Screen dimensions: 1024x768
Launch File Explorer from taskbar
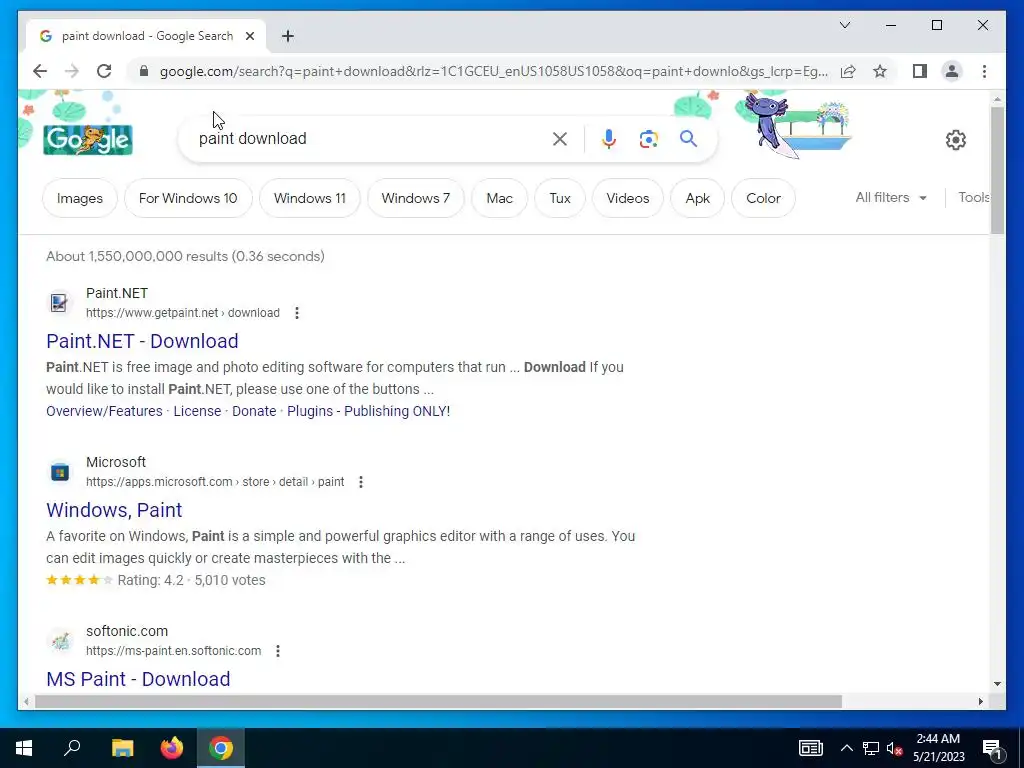pos(122,748)
